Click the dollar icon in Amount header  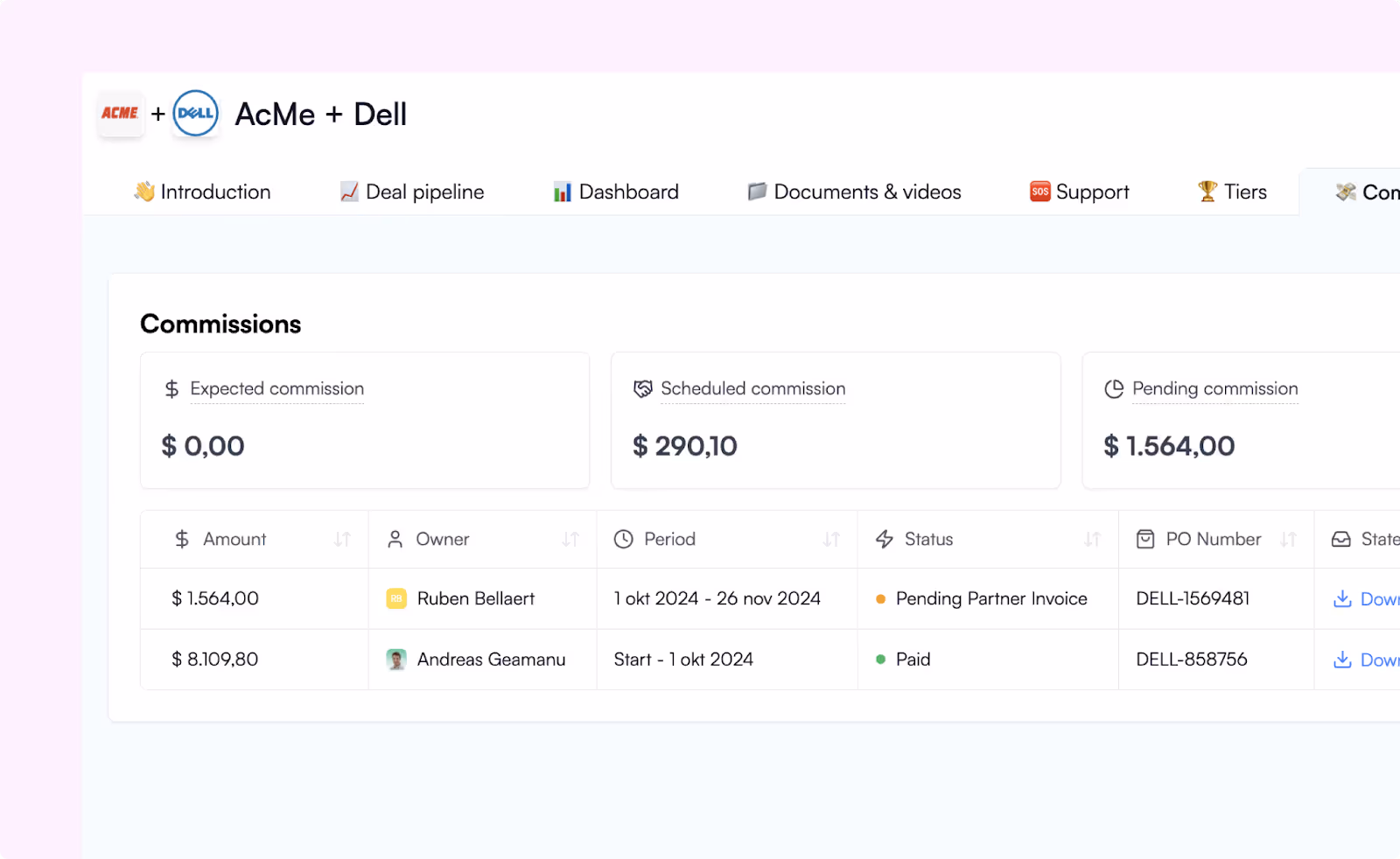pos(182,539)
